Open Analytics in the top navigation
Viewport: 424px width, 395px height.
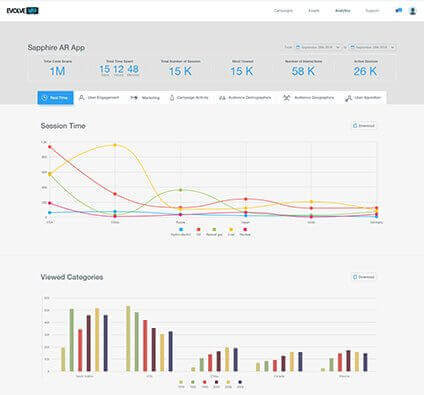click(343, 11)
